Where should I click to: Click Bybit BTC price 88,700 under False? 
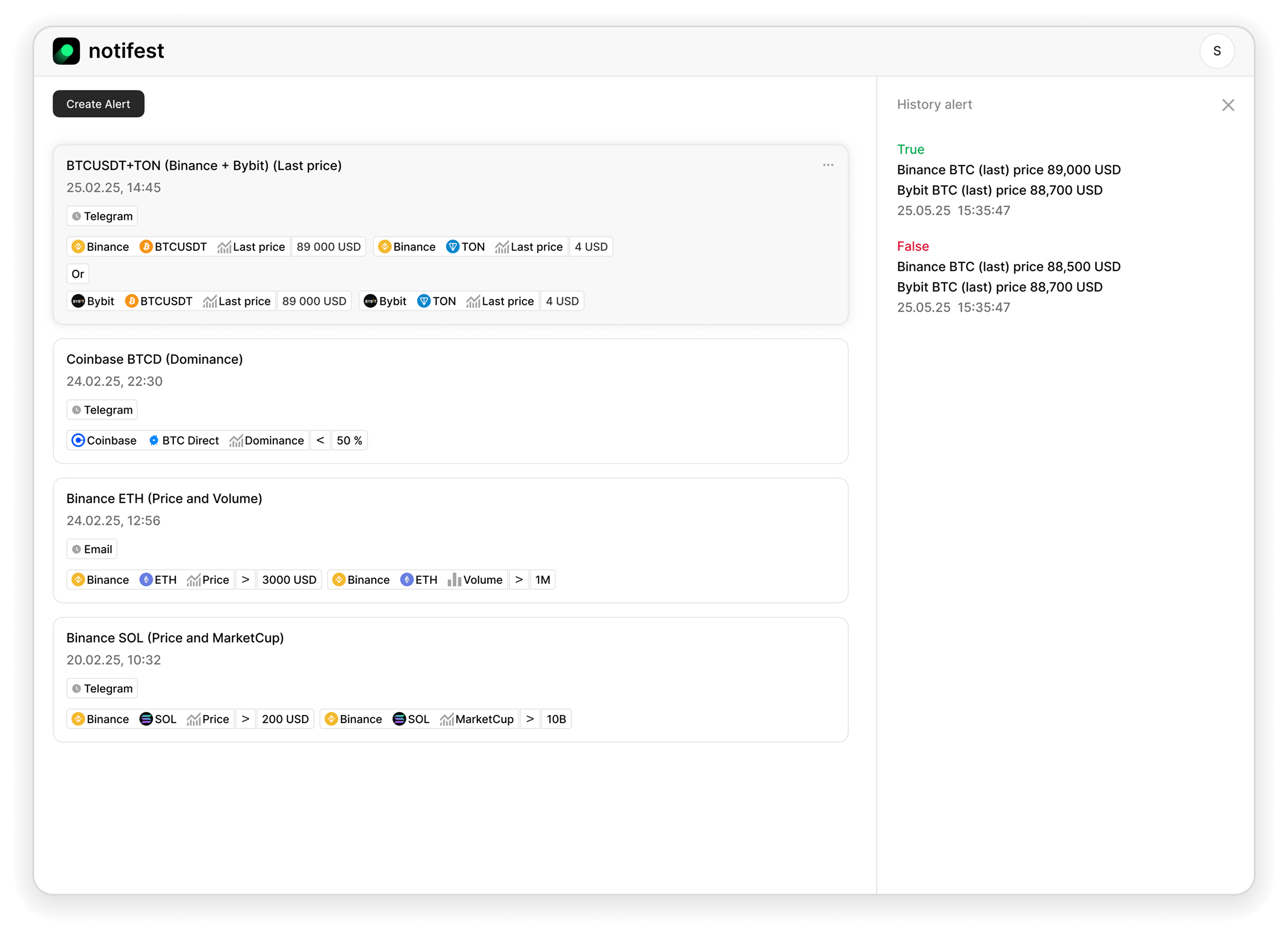[x=1000, y=287]
